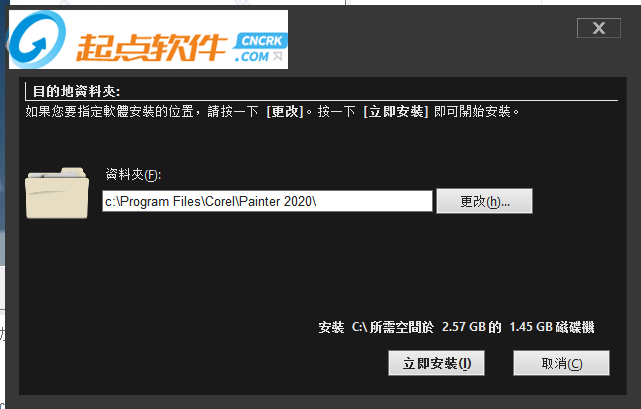The height and width of the screenshot is (409, 641).
Task: Click the [立即安裝] text in the instructions
Action: click(x=396, y=111)
